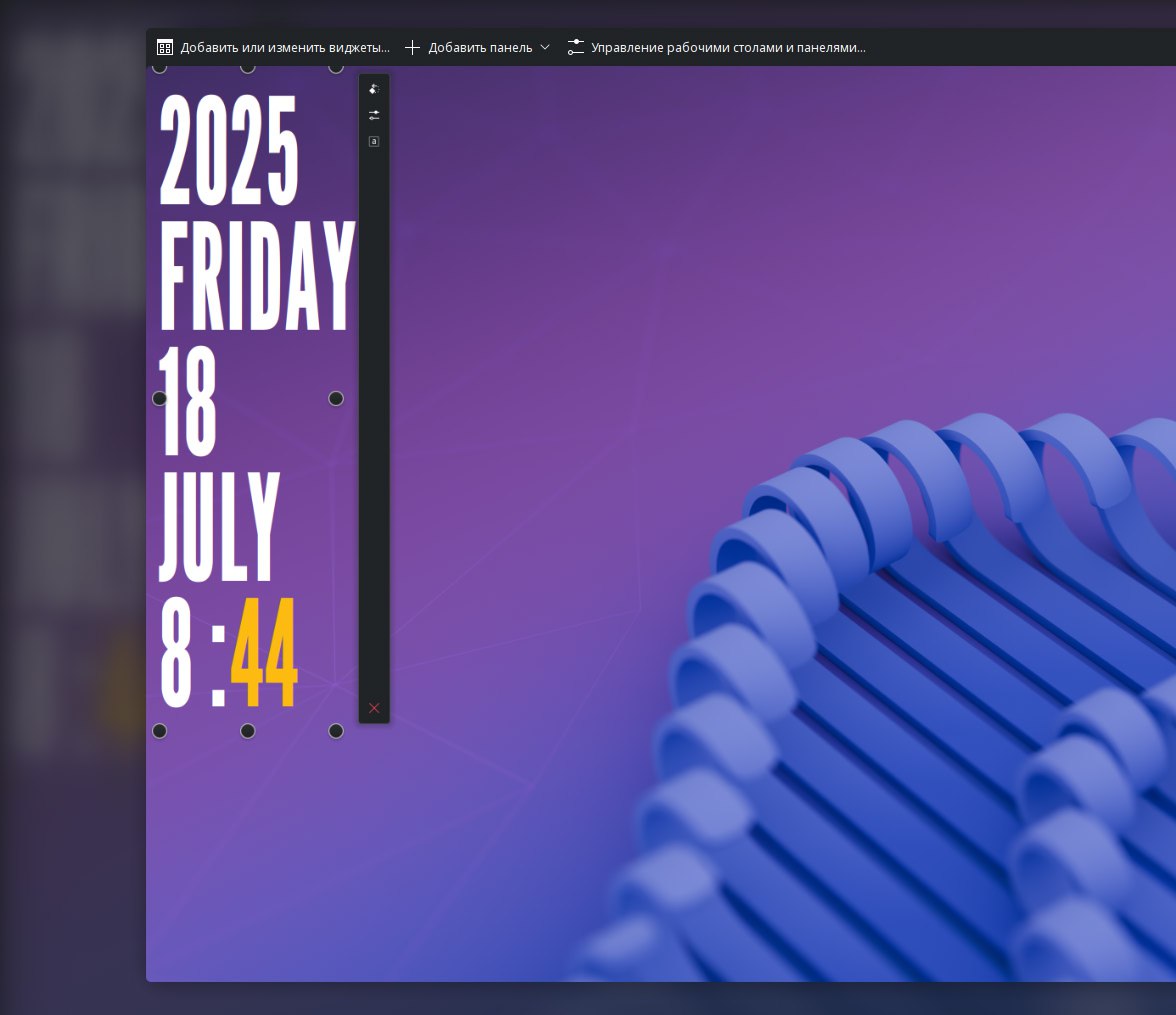
Task: Click the right-middle resize handle of clock widget
Action: [x=336, y=398]
